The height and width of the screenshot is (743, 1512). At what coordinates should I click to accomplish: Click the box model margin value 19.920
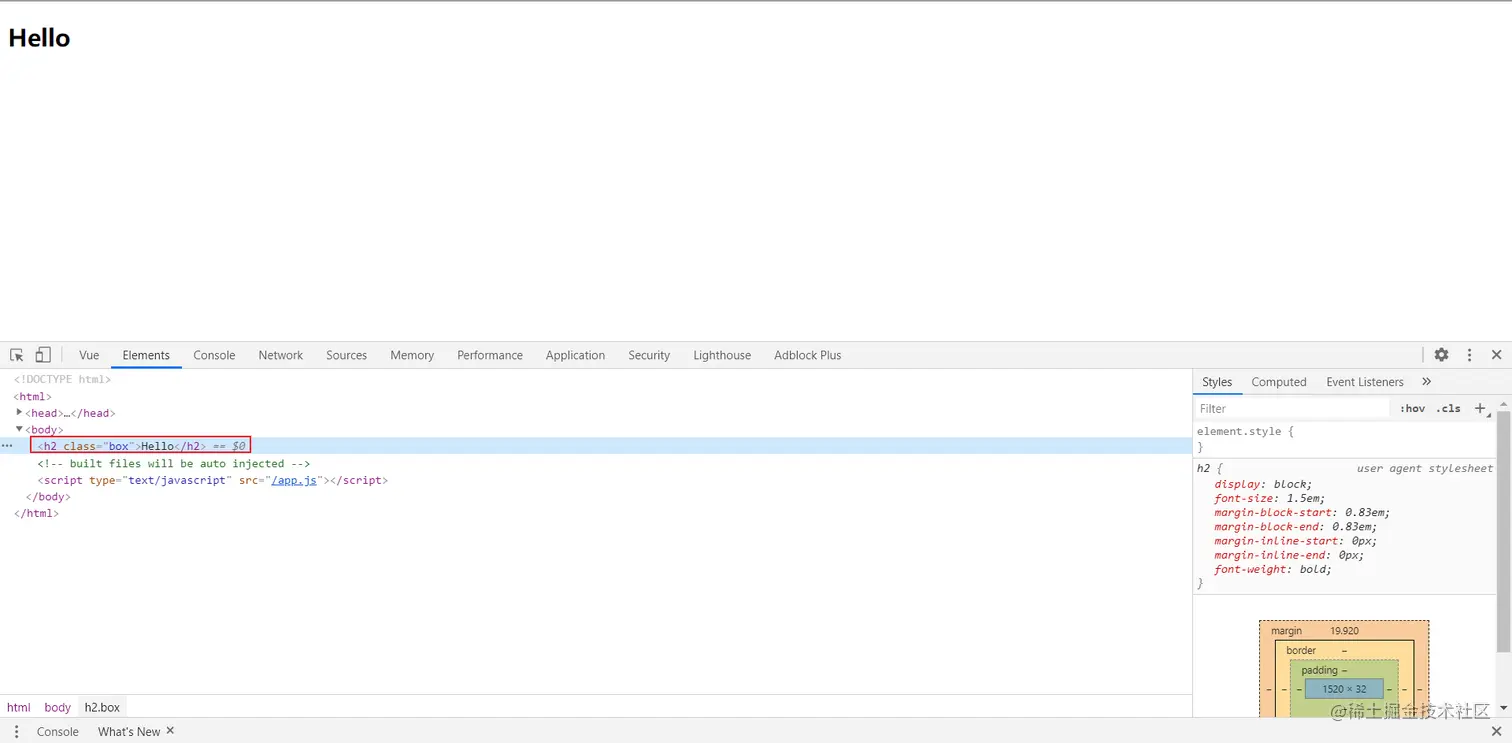(1344, 631)
